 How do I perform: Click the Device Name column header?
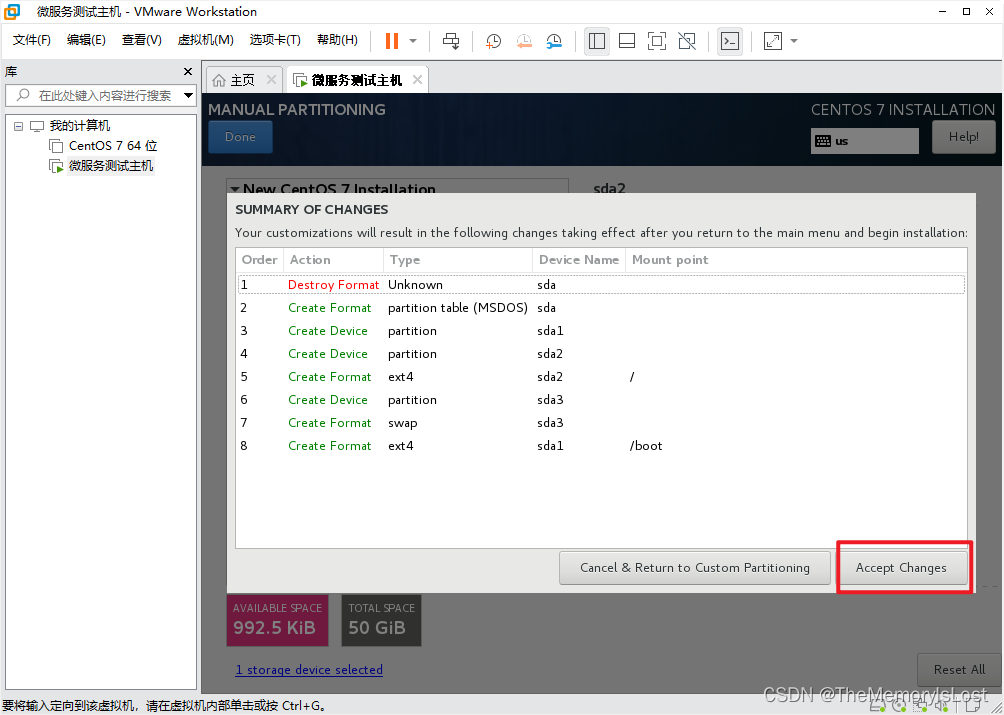click(x=579, y=260)
